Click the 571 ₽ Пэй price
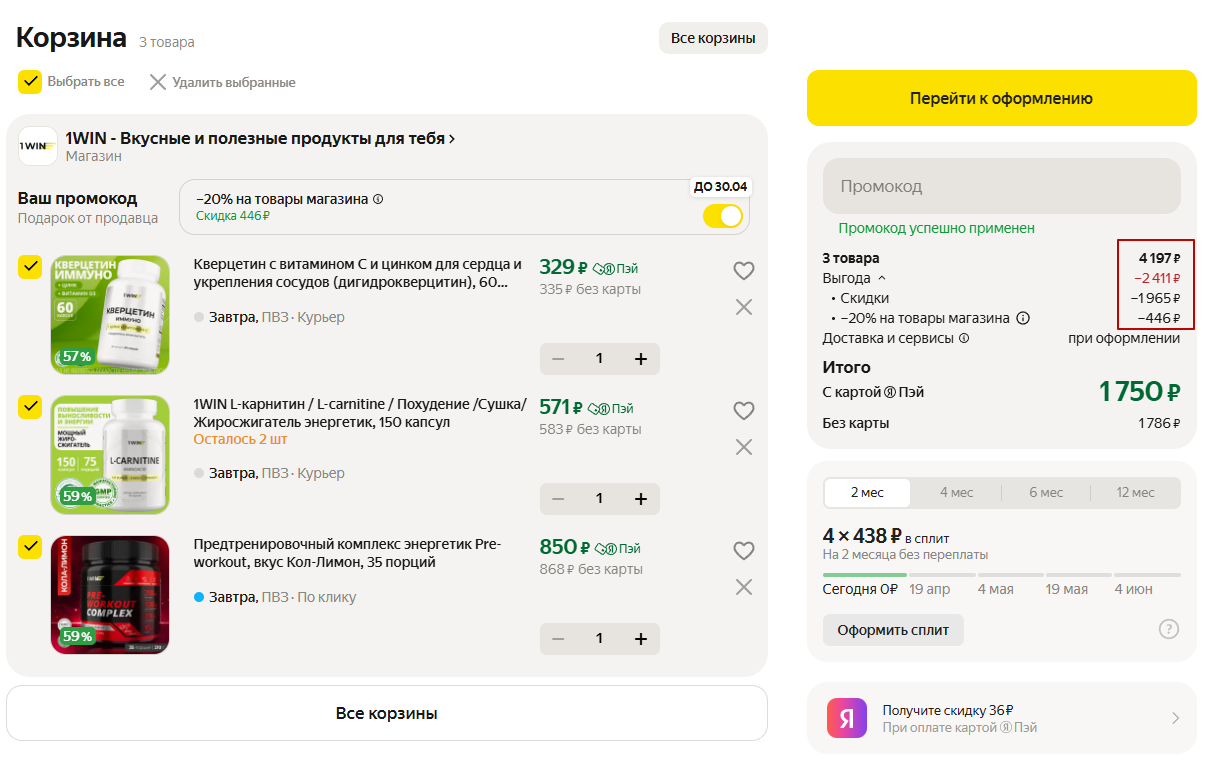This screenshot has height=770, width=1214. click(586, 407)
